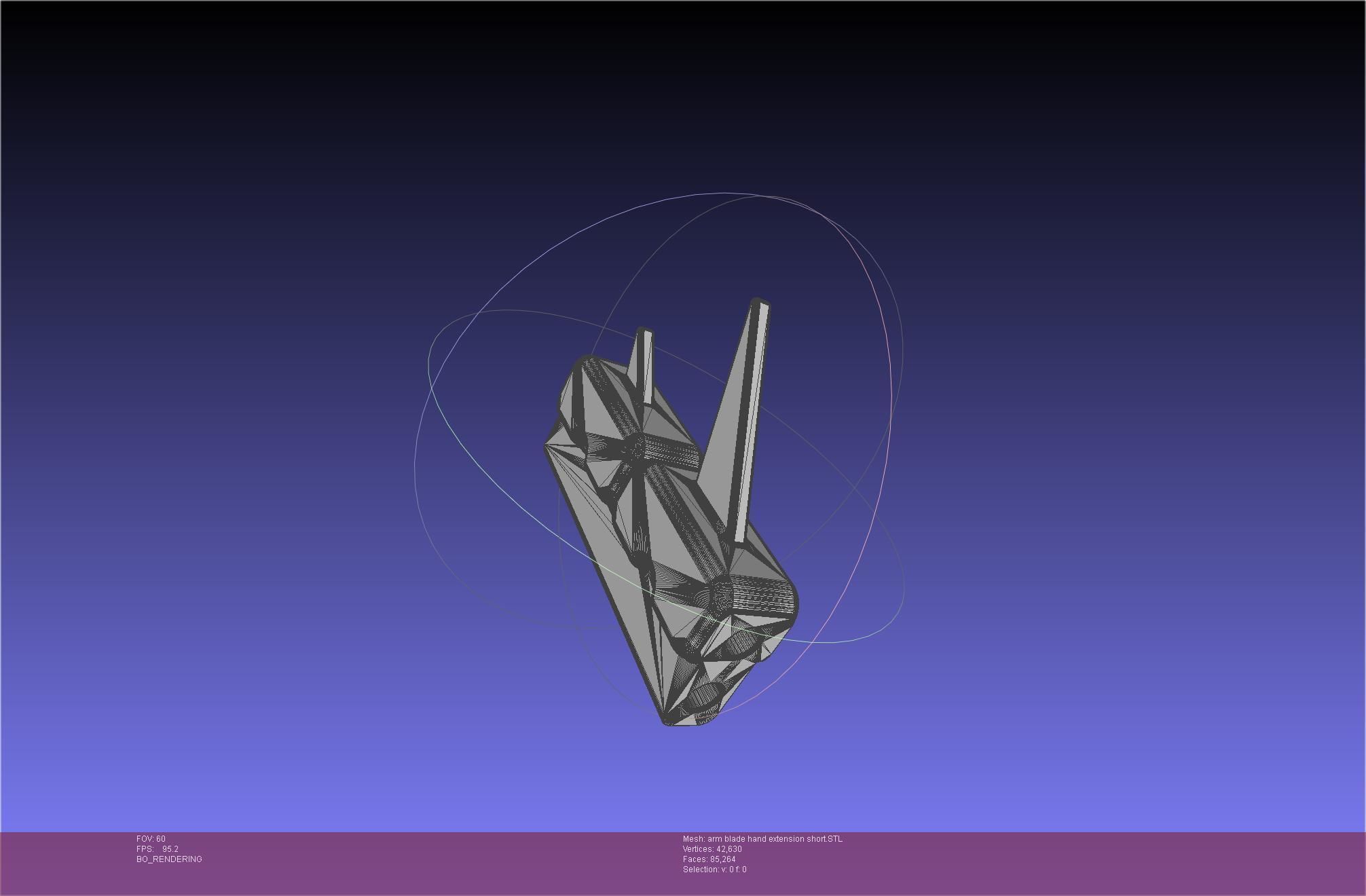Click the FOV: 60 readout

click(151, 839)
